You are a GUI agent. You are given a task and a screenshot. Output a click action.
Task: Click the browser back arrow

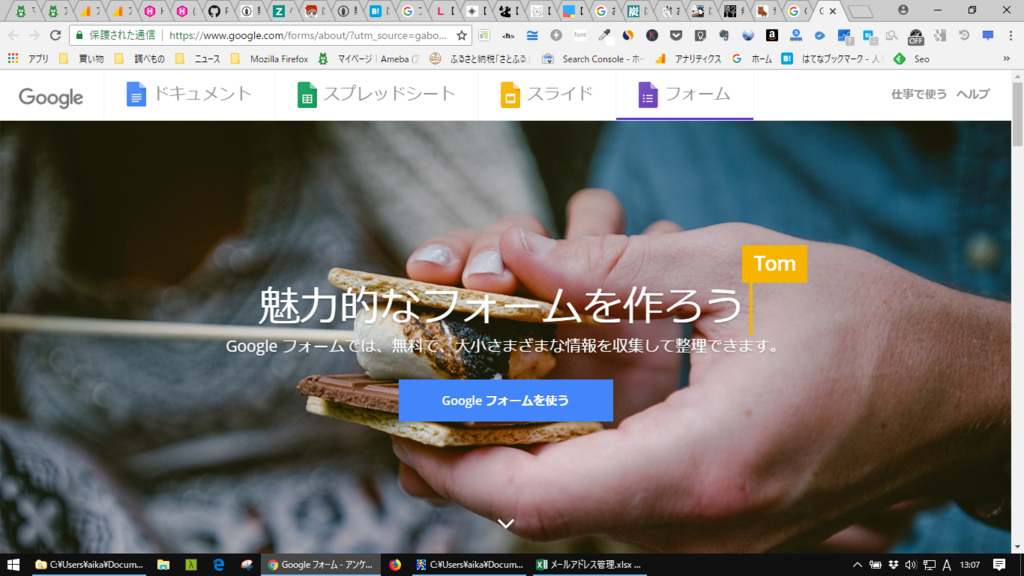point(14,35)
